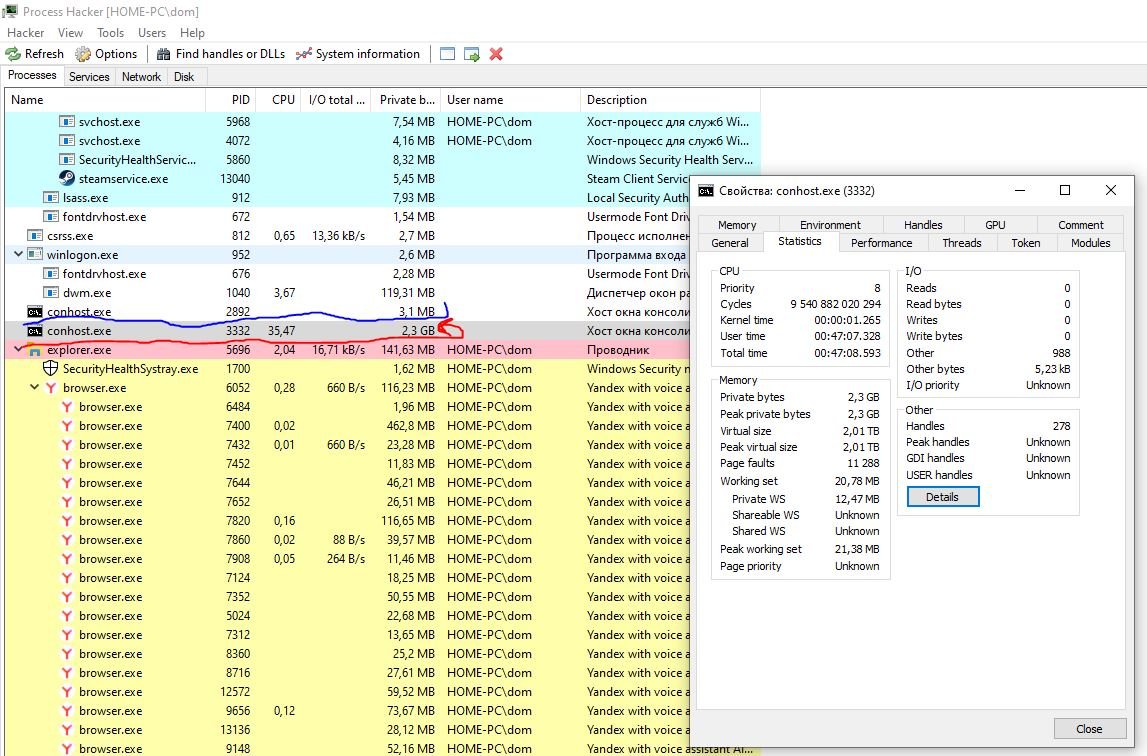Select the steamservice.exe Steam icon
The width and height of the screenshot is (1147, 756).
coord(67,179)
